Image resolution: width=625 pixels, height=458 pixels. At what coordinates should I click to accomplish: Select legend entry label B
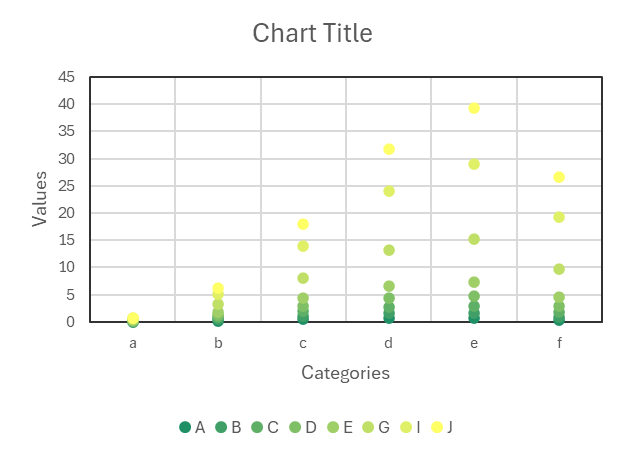pos(236,427)
